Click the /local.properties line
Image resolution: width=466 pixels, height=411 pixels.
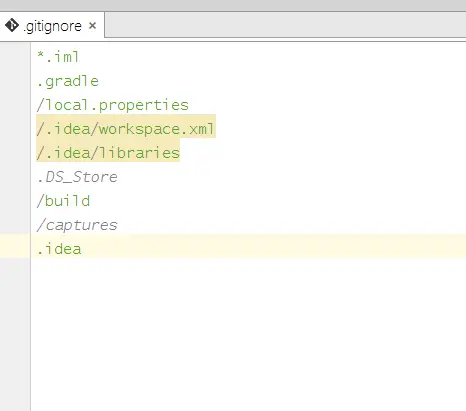click(x=113, y=105)
